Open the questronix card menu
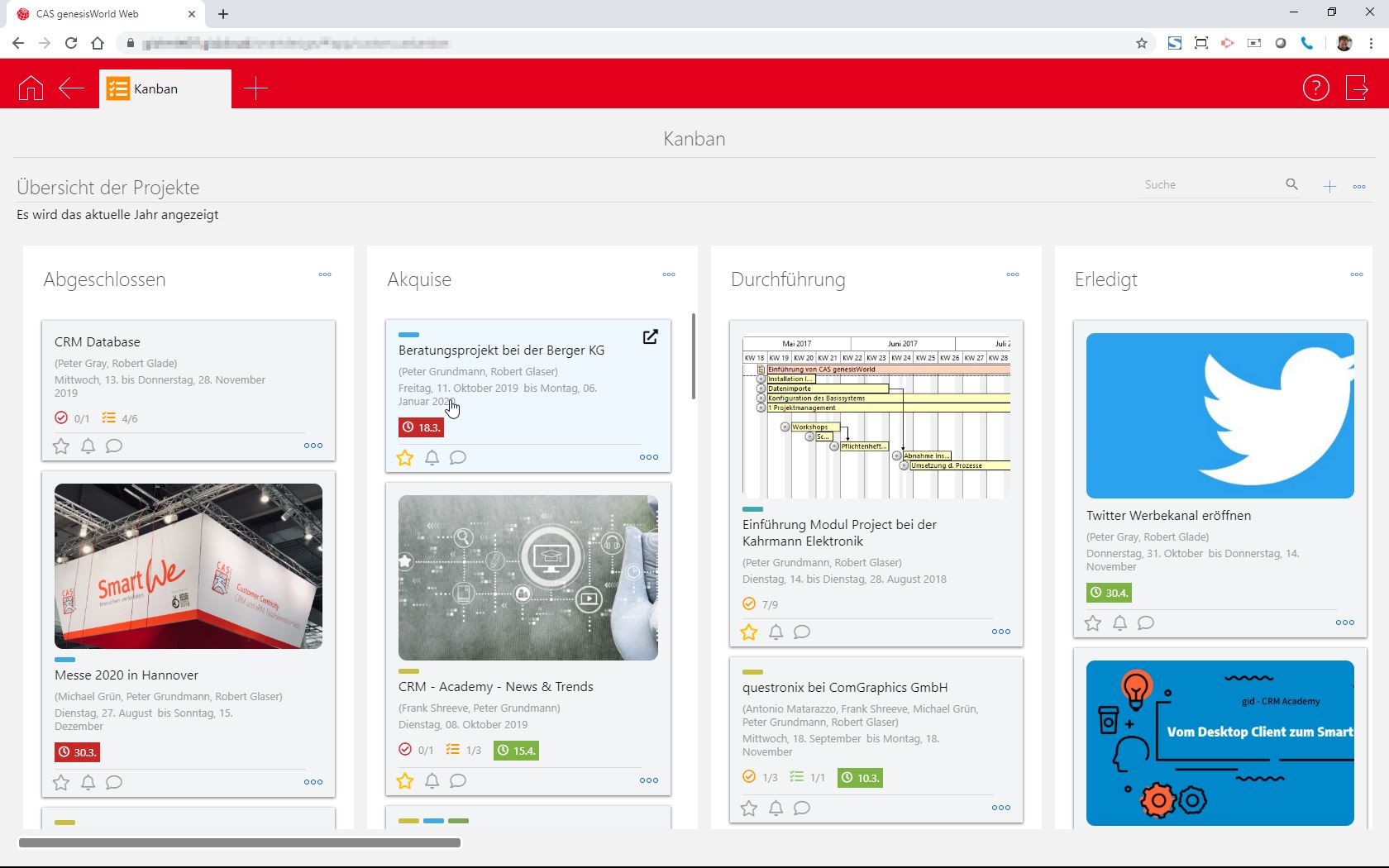This screenshot has height=868, width=1389. click(x=1001, y=808)
